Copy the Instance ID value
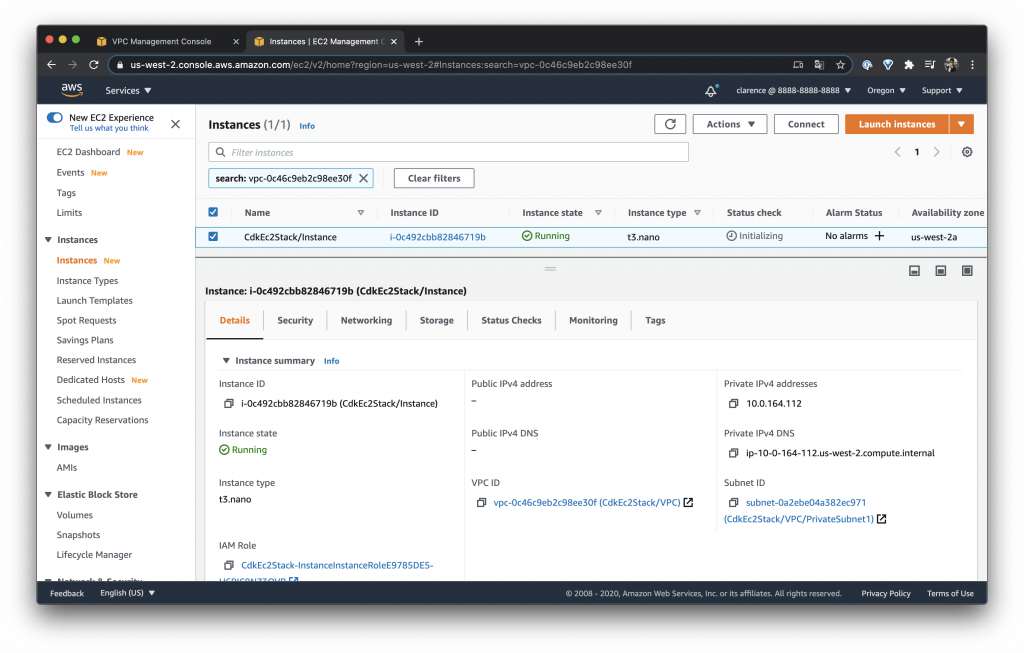This screenshot has height=653, width=1024. pyautogui.click(x=229, y=404)
